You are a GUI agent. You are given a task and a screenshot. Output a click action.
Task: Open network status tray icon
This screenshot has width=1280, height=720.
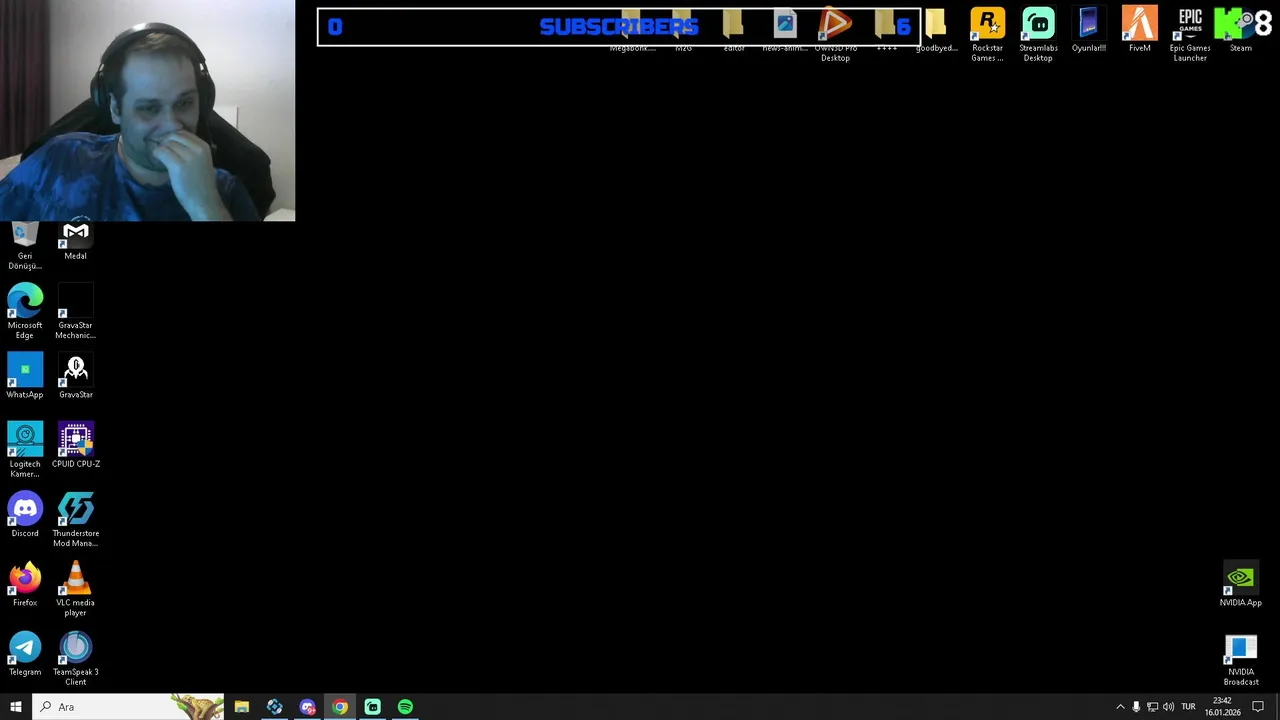tap(1152, 707)
